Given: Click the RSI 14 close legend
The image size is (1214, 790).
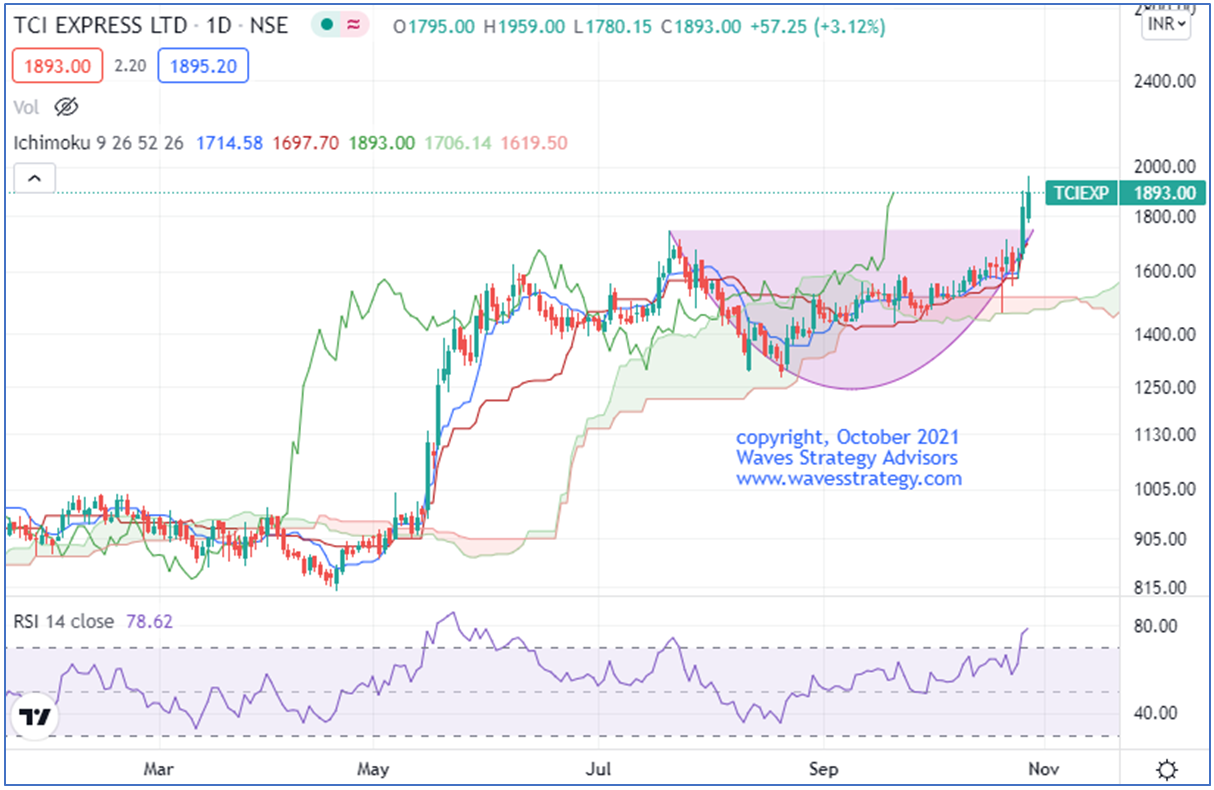Looking at the screenshot, I should pos(64,622).
